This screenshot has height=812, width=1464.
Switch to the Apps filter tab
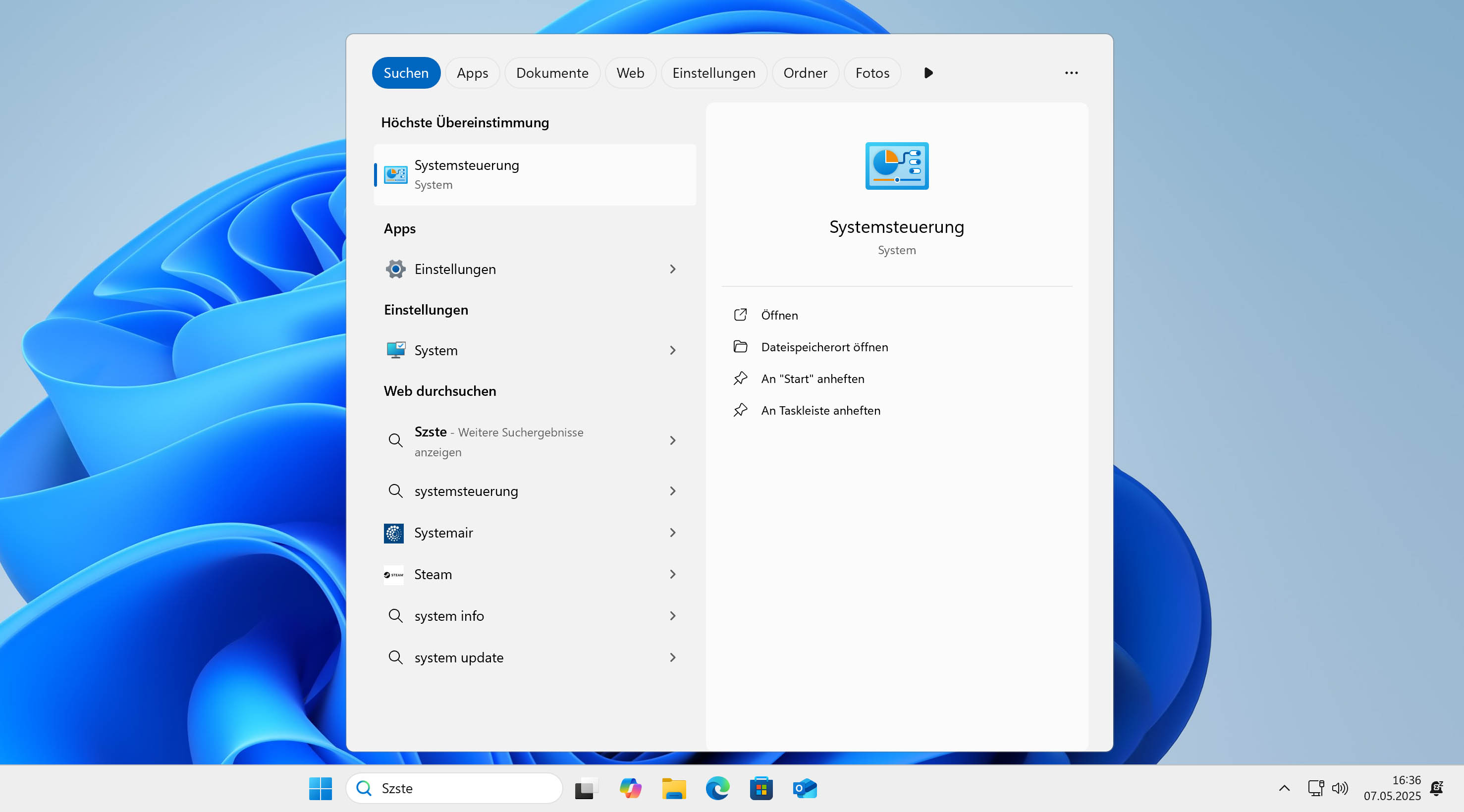click(472, 73)
